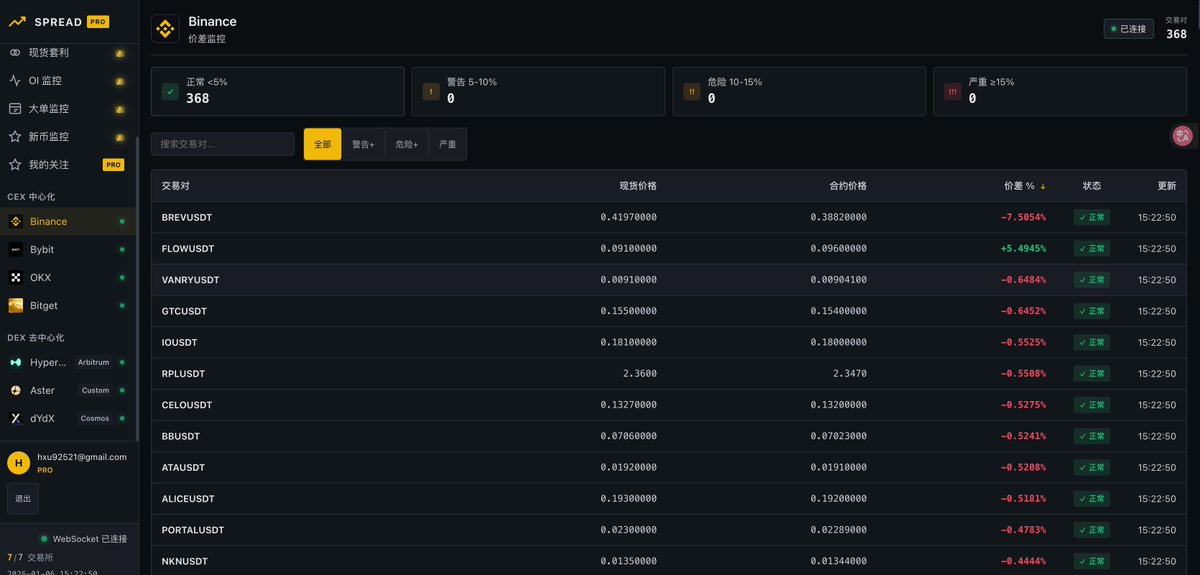Select the Aster DEX icon

click(16, 390)
